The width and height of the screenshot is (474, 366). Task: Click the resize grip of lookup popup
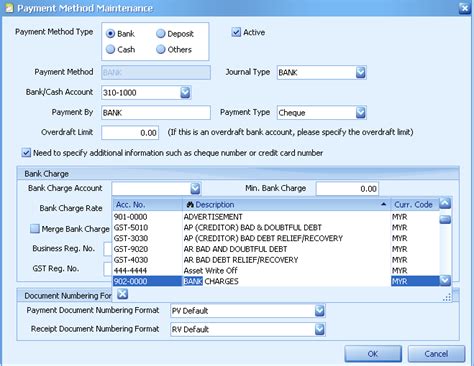coord(447,297)
